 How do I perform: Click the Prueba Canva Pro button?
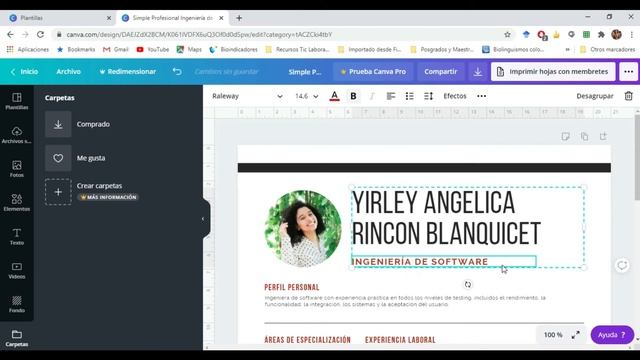click(x=373, y=71)
